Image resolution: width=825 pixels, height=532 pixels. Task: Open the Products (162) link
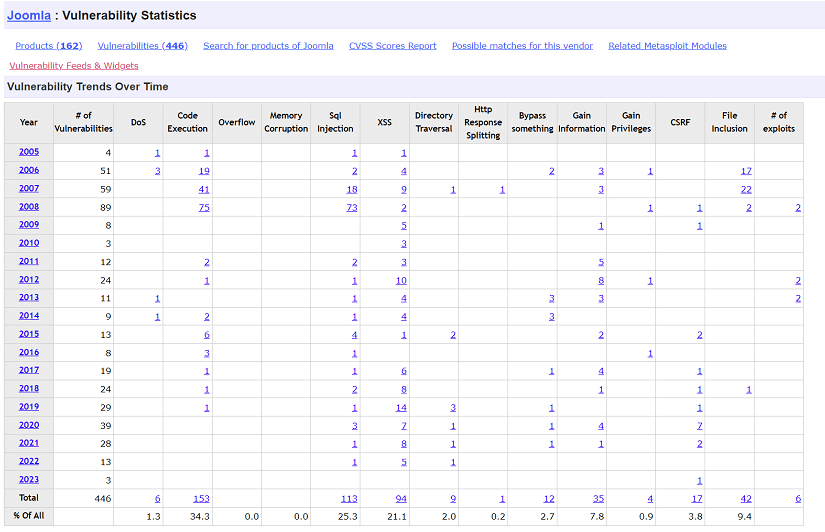[49, 46]
